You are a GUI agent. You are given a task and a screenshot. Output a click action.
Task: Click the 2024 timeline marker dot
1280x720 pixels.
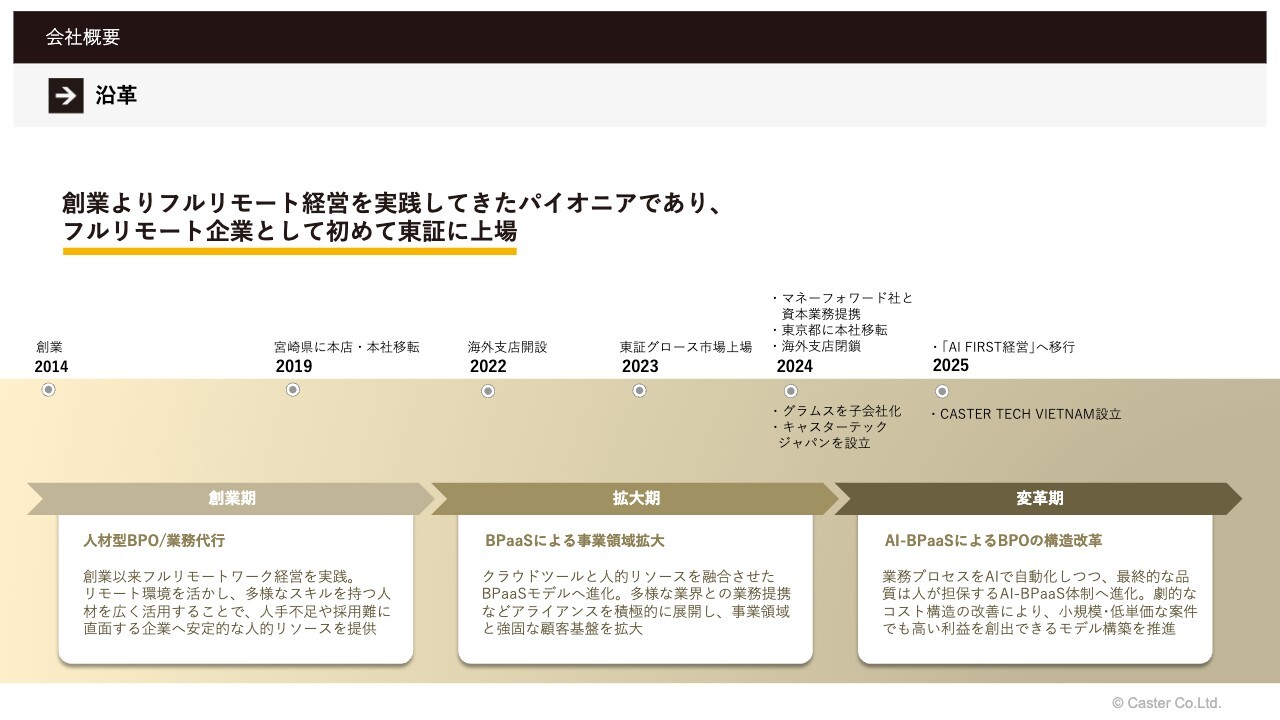(x=790, y=390)
